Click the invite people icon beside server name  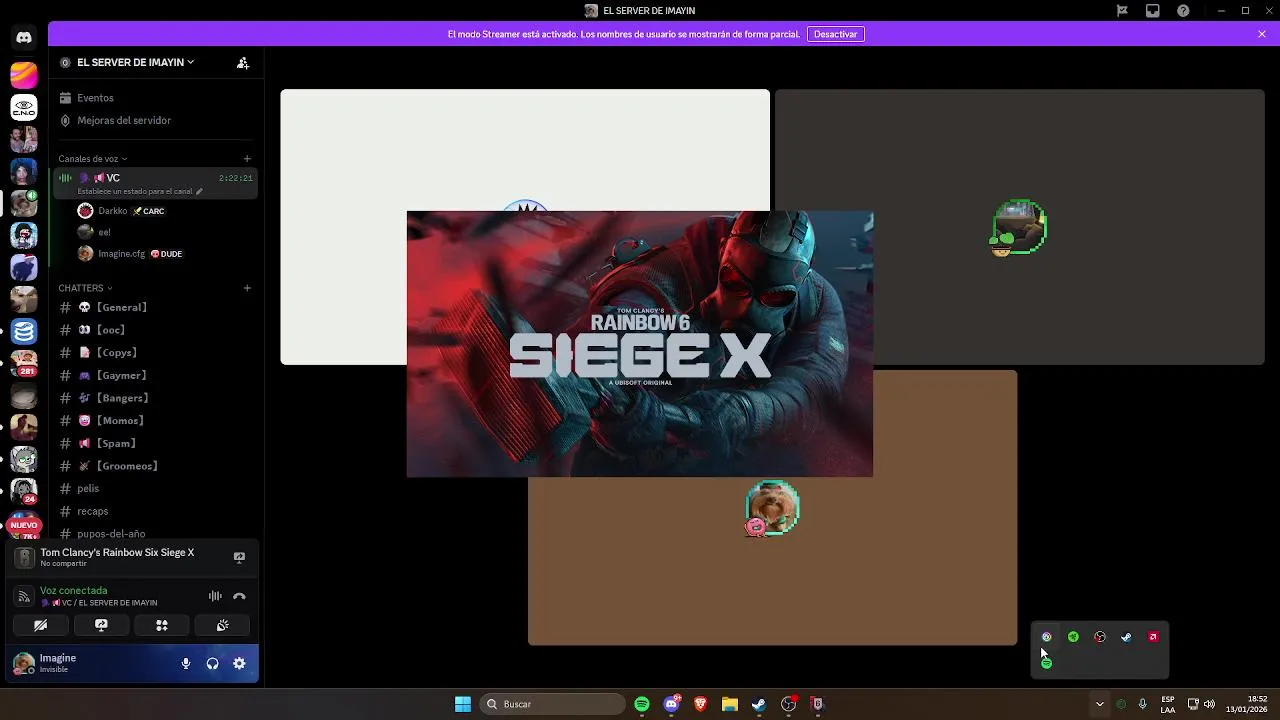coord(243,62)
